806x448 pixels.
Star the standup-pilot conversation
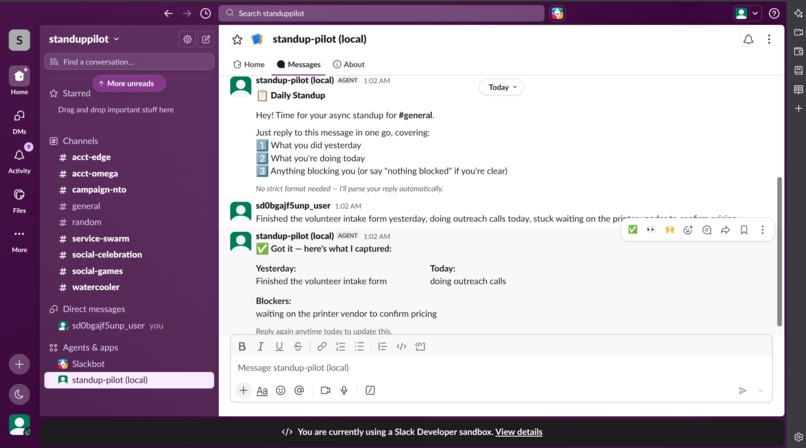tap(237, 39)
